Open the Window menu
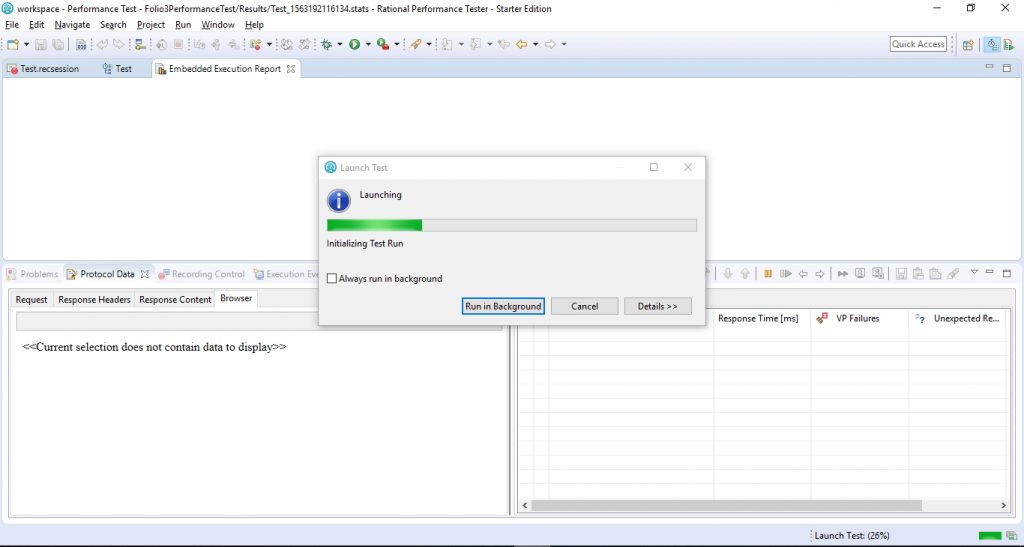Screen dimensions: 1024x547 point(217,25)
